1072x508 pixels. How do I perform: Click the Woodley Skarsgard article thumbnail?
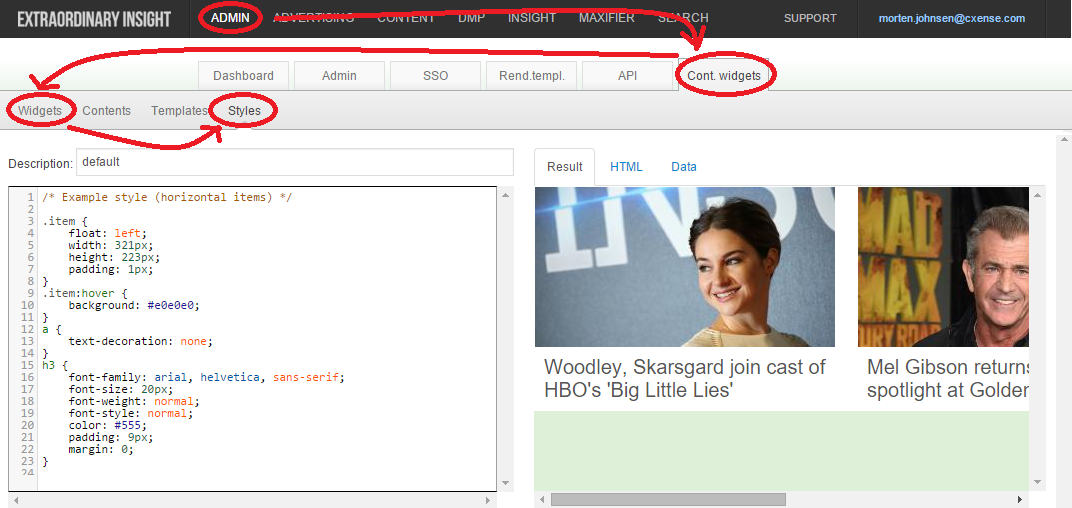684,267
